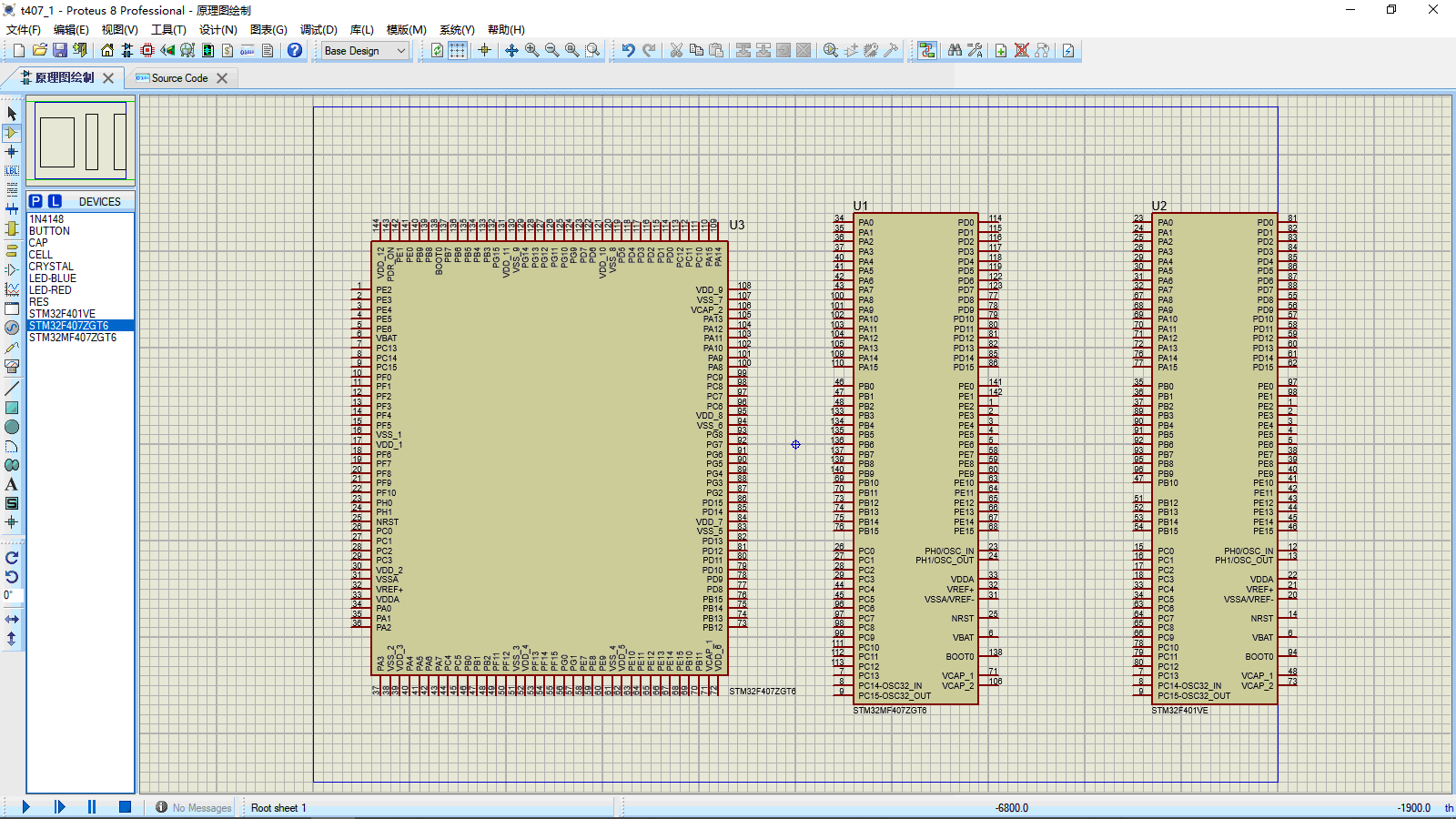Select the Terminals Mode tool
Image resolution: width=1456 pixels, height=819 pixels.
(x=12, y=253)
